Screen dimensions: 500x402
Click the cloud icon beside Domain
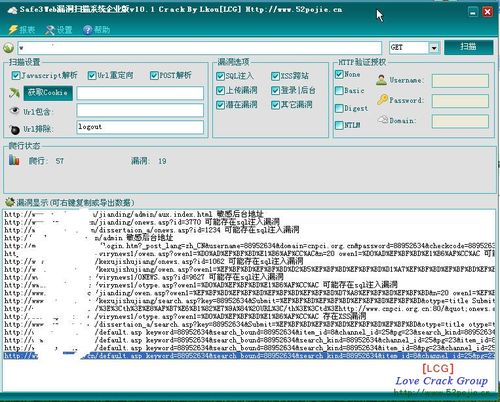click(x=383, y=119)
